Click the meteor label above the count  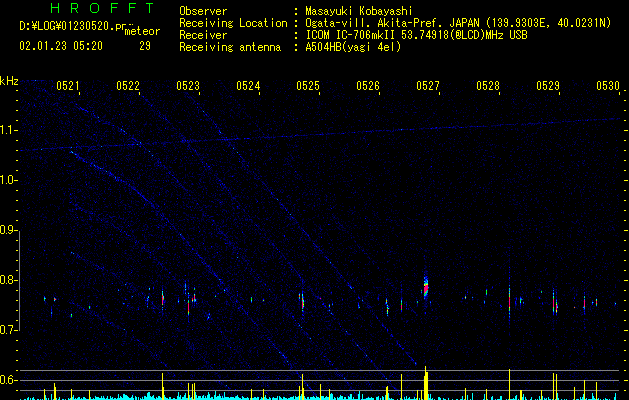click(142, 31)
